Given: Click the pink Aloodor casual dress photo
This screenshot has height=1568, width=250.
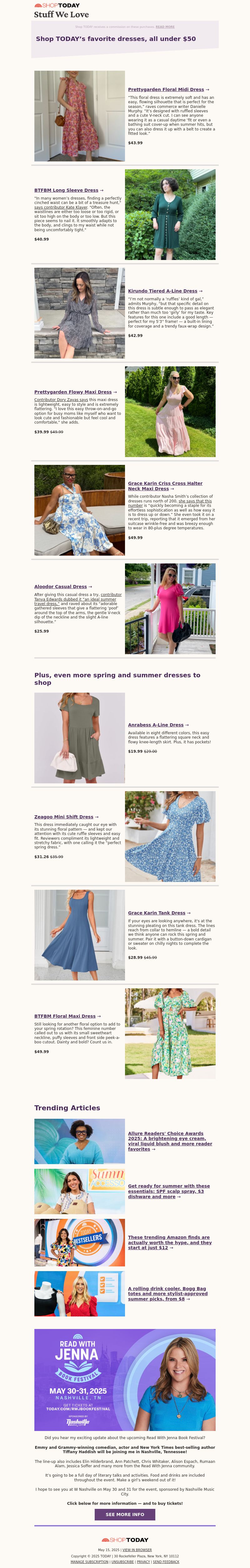Looking at the screenshot, I should (170, 609).
